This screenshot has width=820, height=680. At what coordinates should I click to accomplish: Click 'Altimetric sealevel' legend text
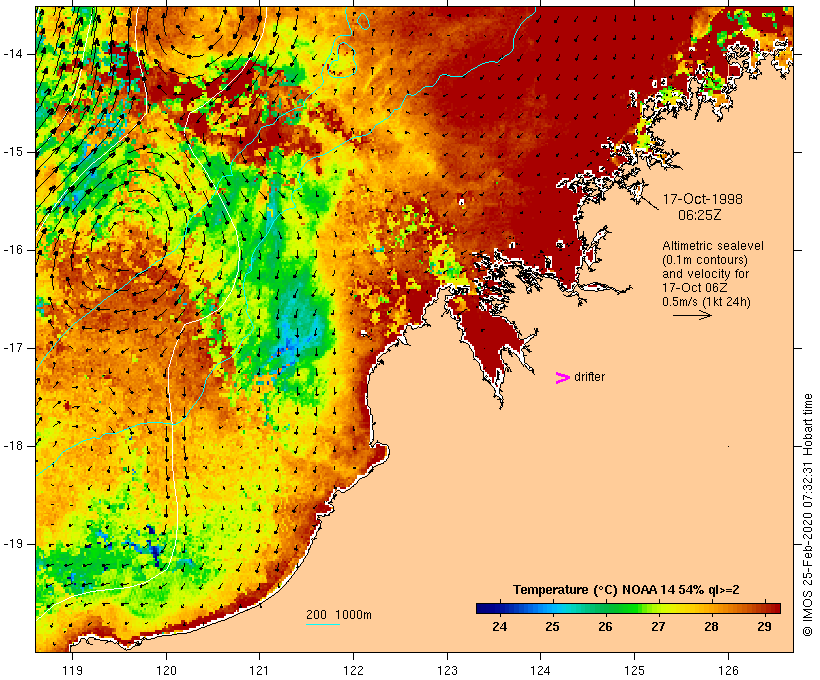(x=713, y=246)
